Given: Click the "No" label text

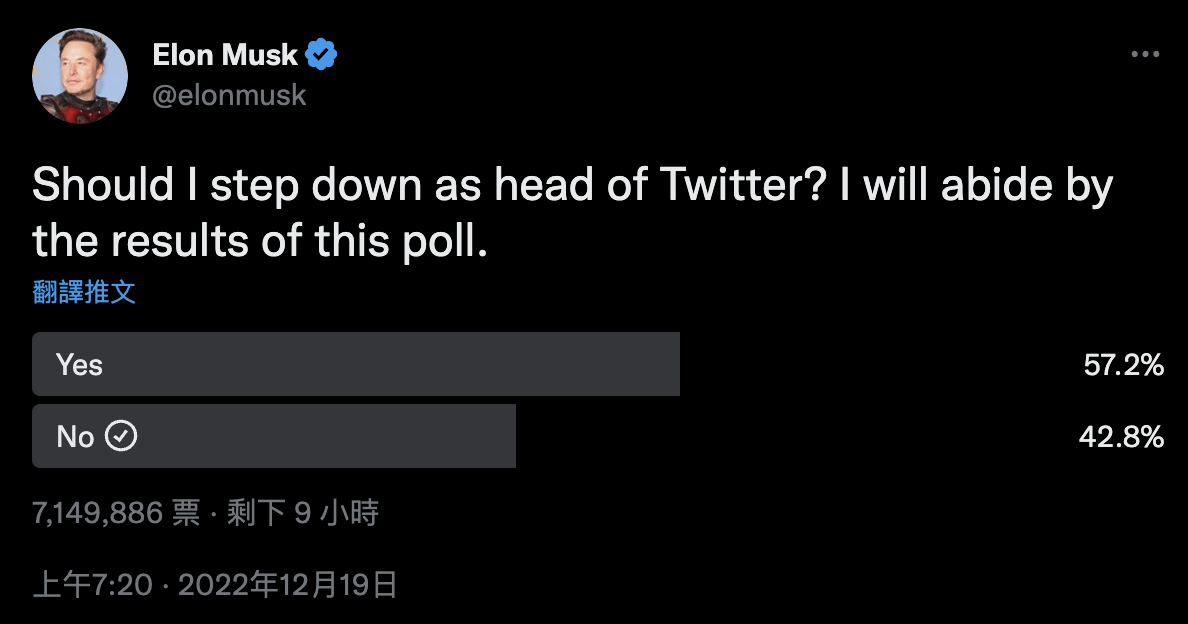Looking at the screenshot, I should tap(75, 437).
